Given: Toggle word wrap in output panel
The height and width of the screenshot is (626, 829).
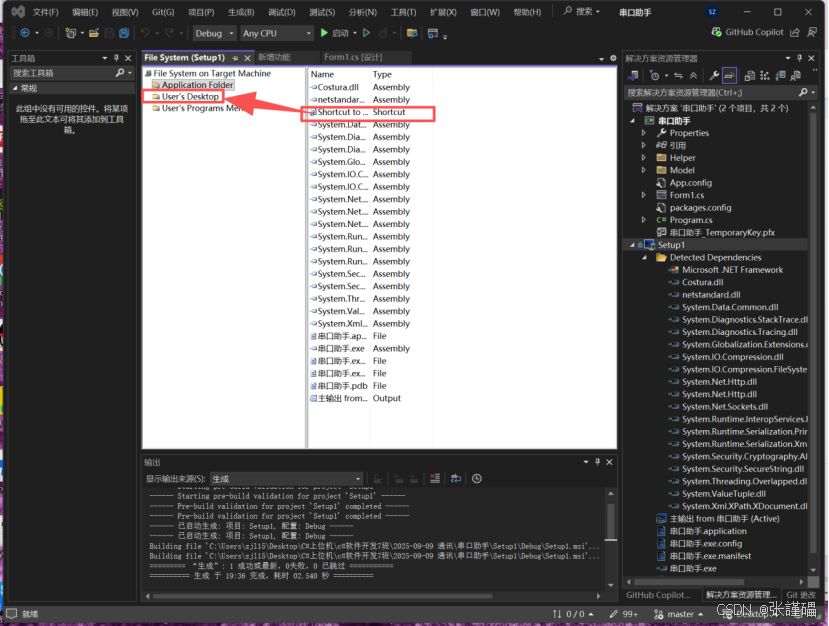Looking at the screenshot, I should [456, 478].
